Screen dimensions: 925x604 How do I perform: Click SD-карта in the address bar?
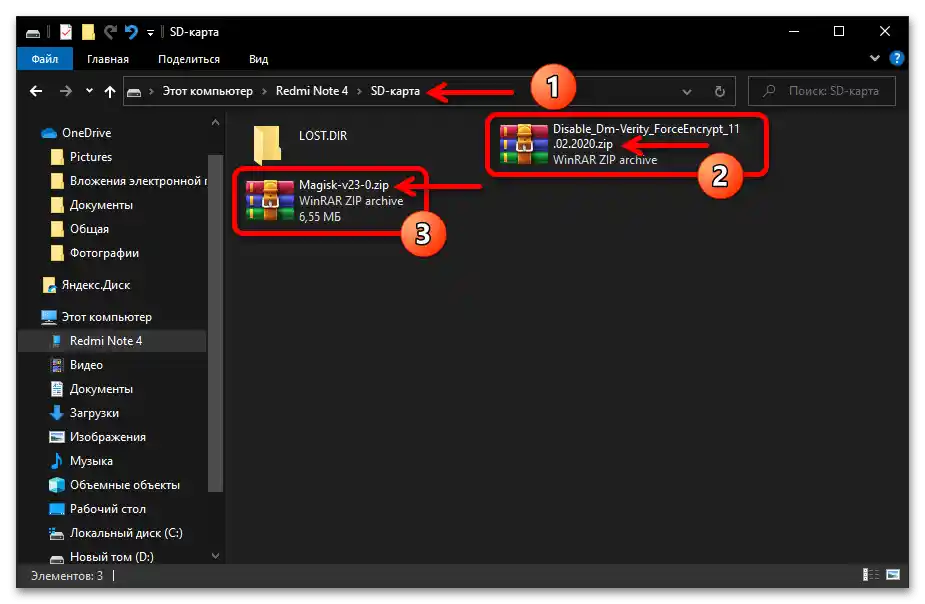point(395,91)
